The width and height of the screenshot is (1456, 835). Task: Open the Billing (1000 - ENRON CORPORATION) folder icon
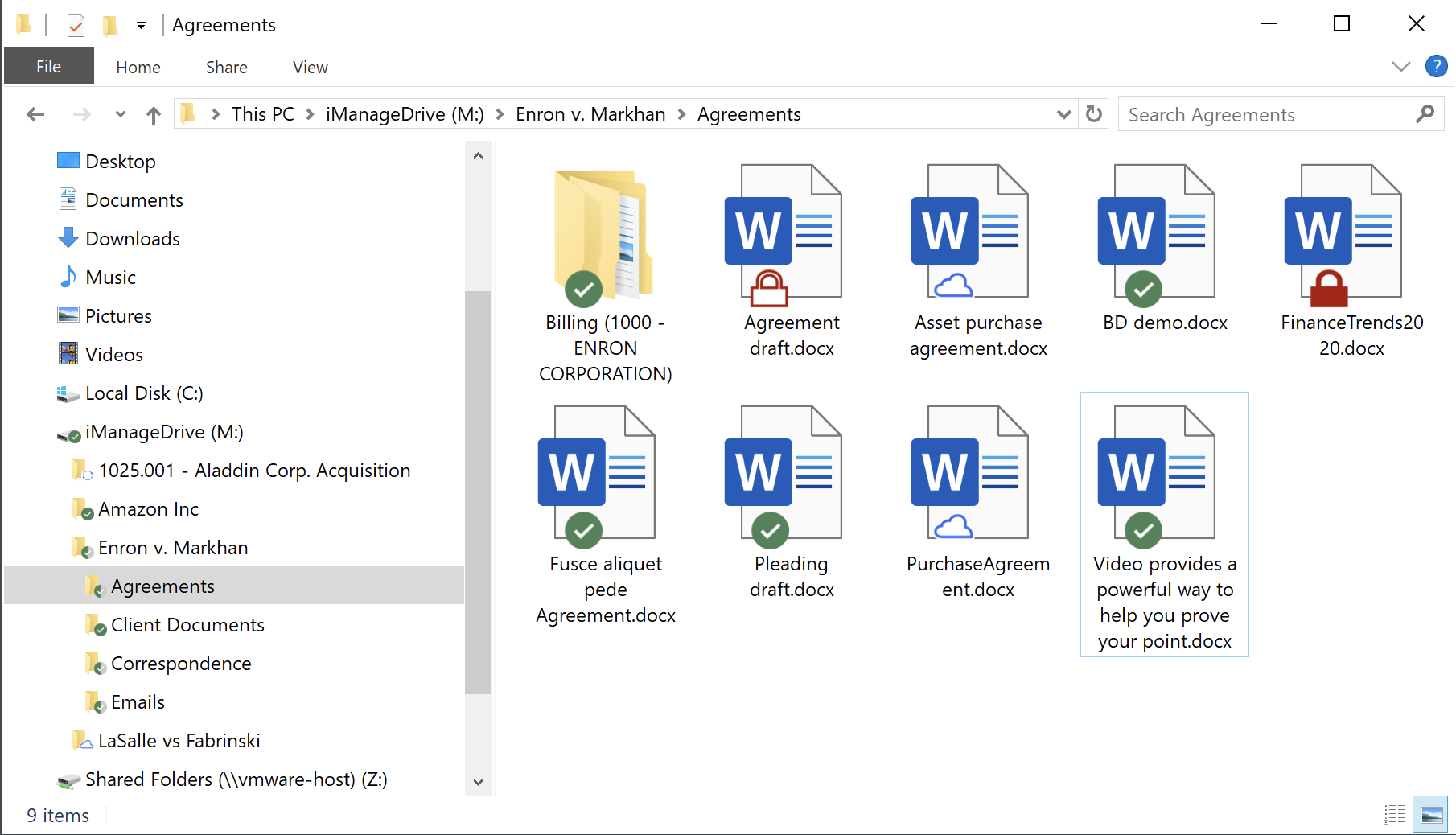pyautogui.click(x=604, y=237)
